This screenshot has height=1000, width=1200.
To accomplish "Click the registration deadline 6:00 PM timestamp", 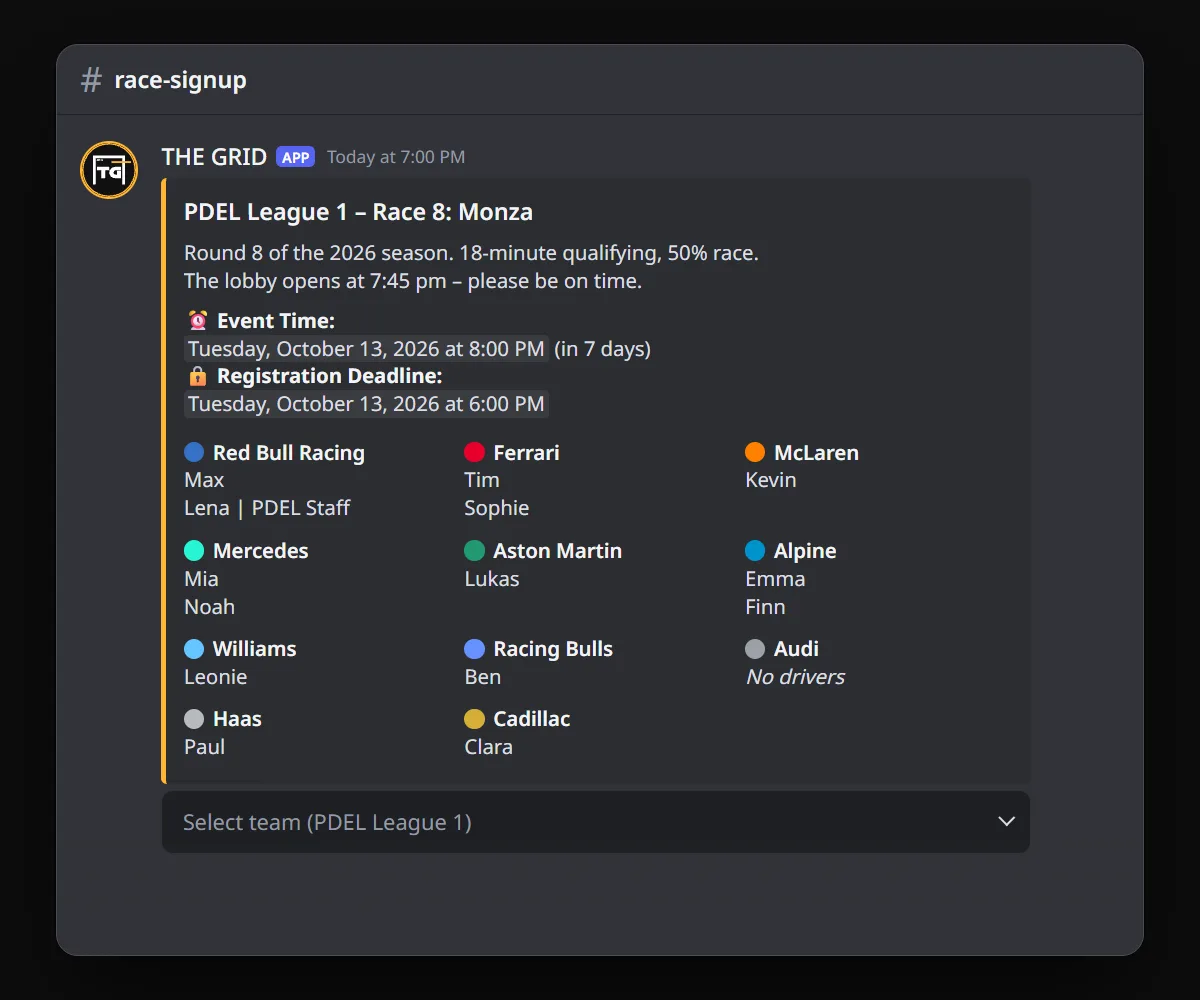I will click(366, 404).
